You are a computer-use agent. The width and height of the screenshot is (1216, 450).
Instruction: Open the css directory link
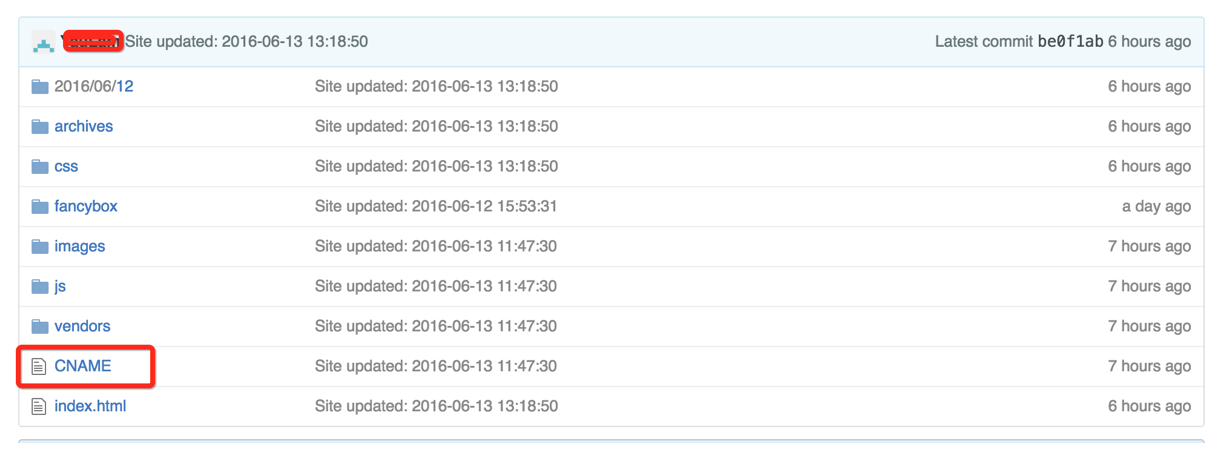point(66,167)
